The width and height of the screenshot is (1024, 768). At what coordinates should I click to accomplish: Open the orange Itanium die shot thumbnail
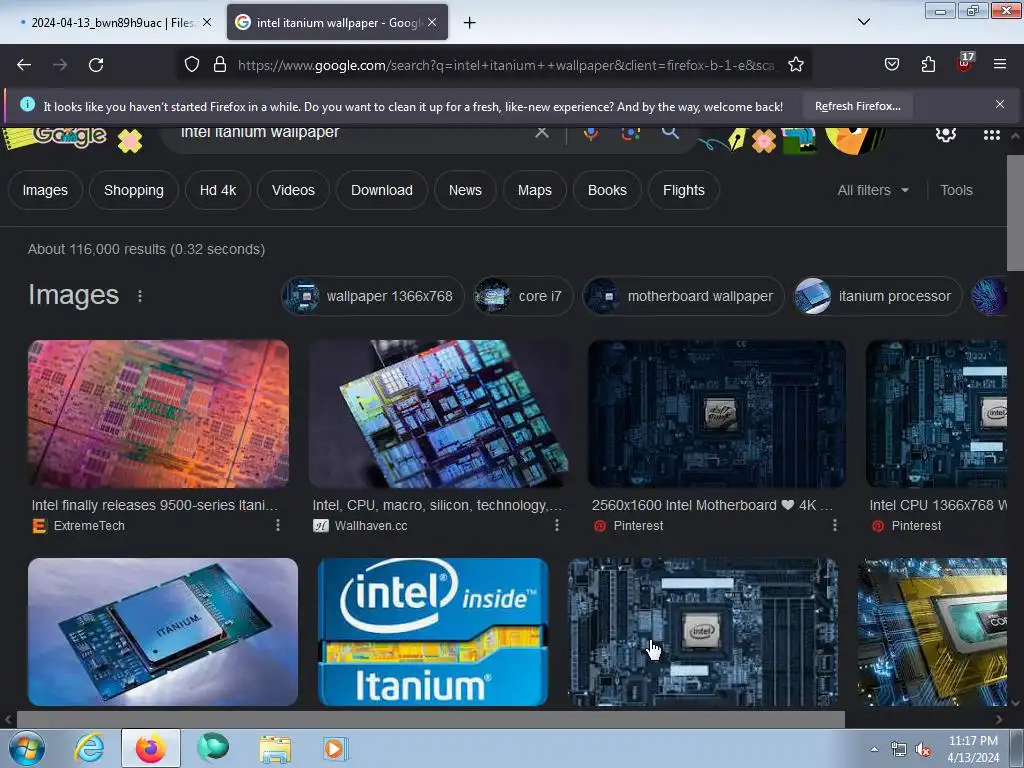point(158,413)
